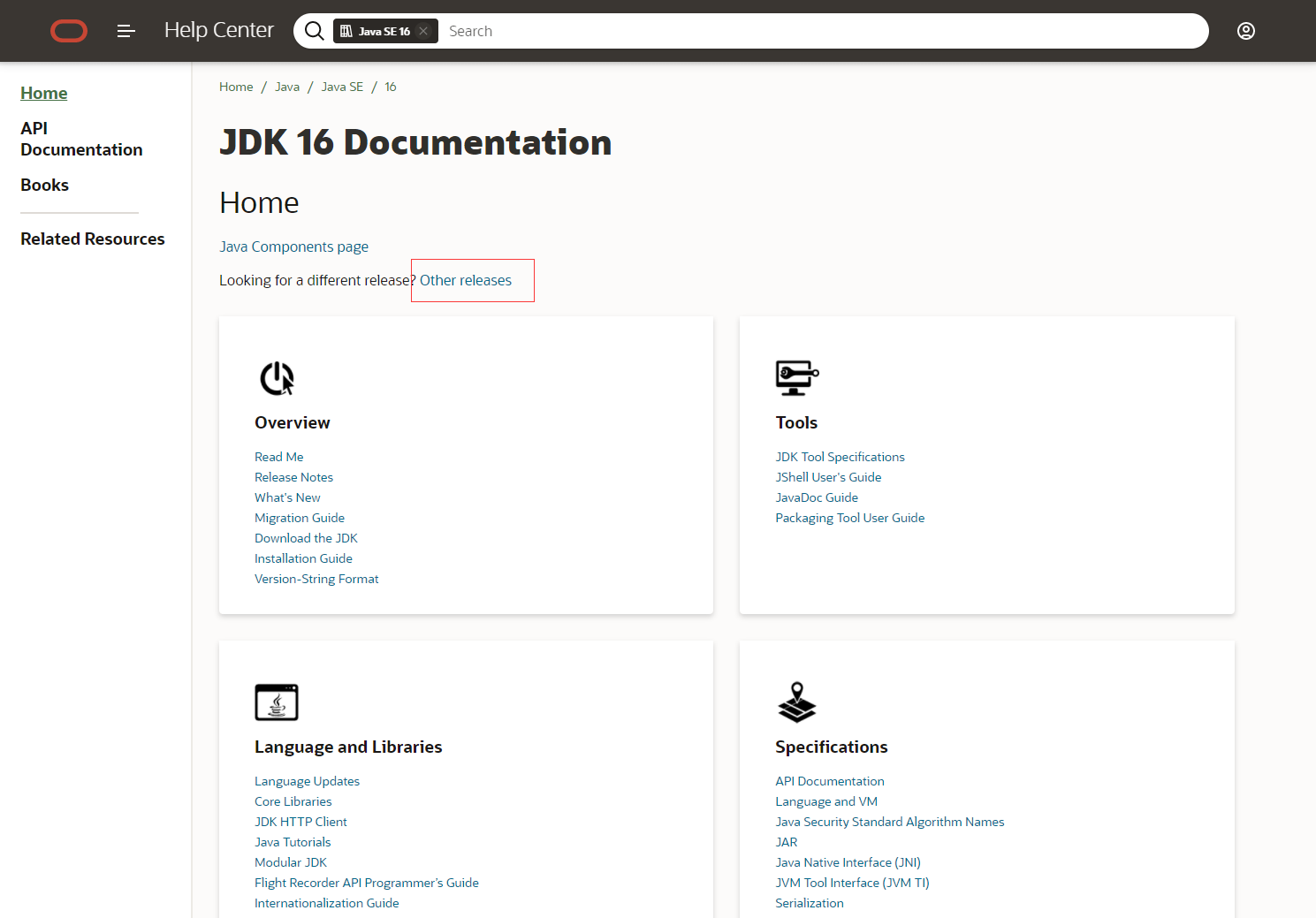Screen dimensions: 1316x918
Task: Open JVM Tool Interface (JVM TI) link
Action: pyautogui.click(x=853, y=883)
